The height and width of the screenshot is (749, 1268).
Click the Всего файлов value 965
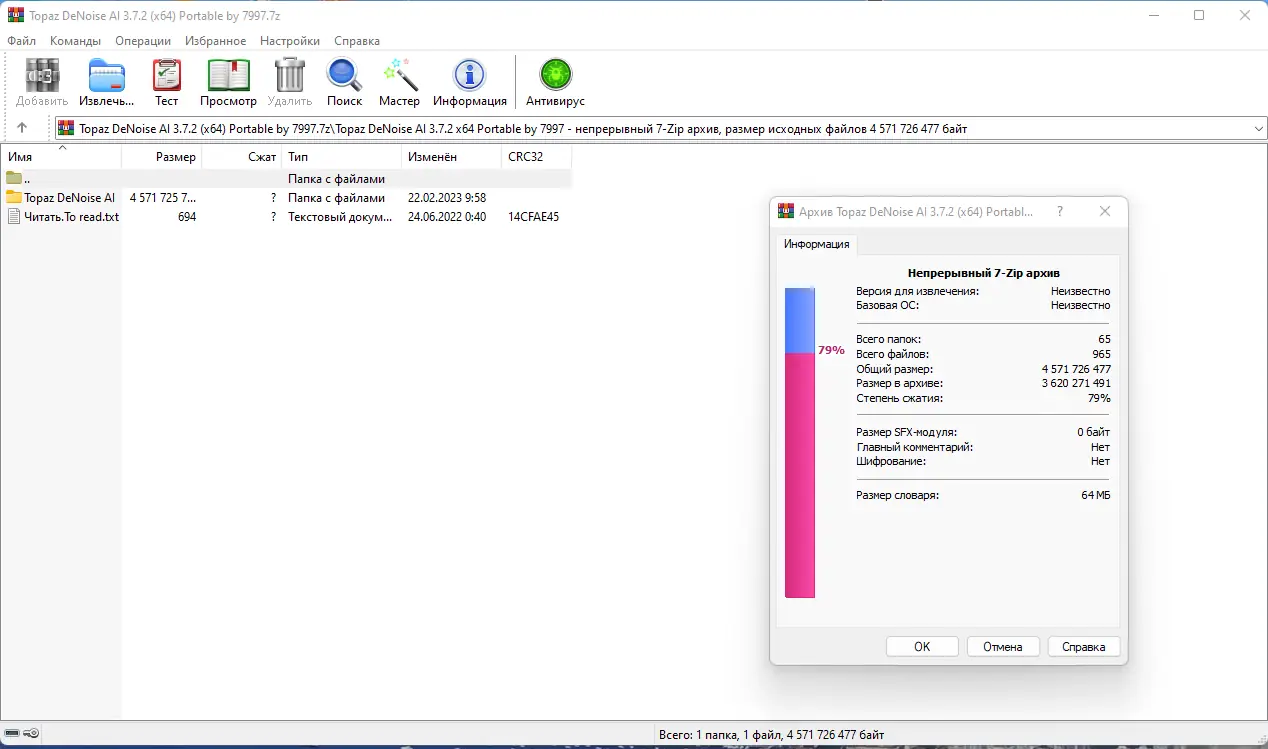pyautogui.click(x=1101, y=354)
